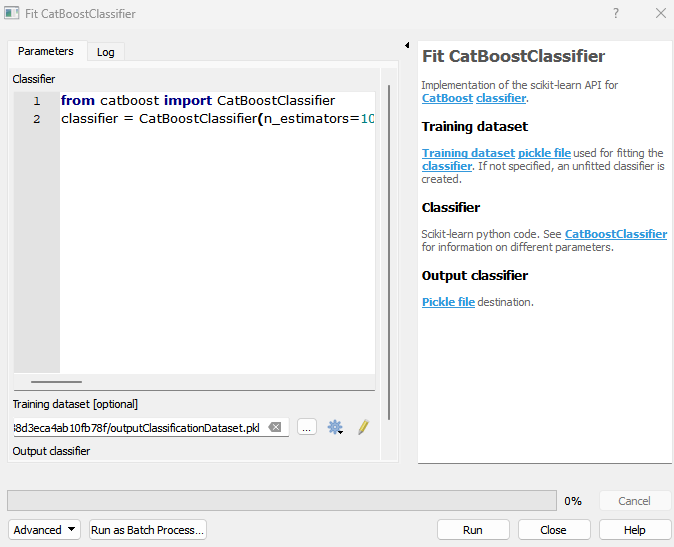Clear the Training dataset file path
The height and width of the screenshot is (547, 674).
point(275,427)
